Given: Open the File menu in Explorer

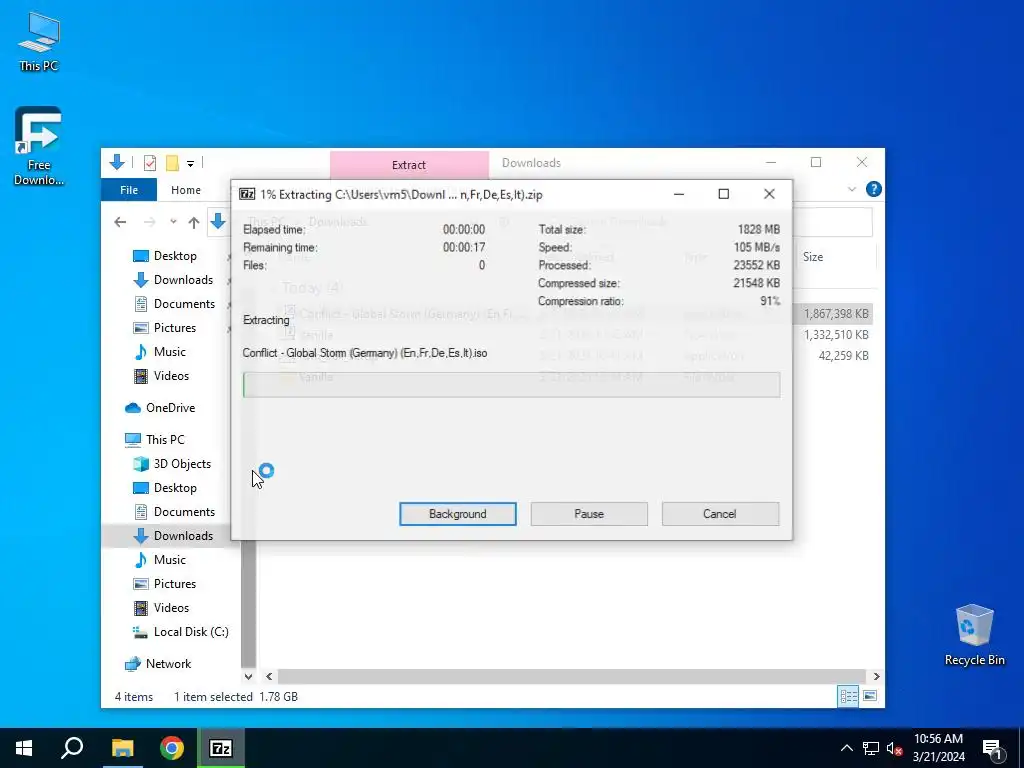Looking at the screenshot, I should (129, 190).
